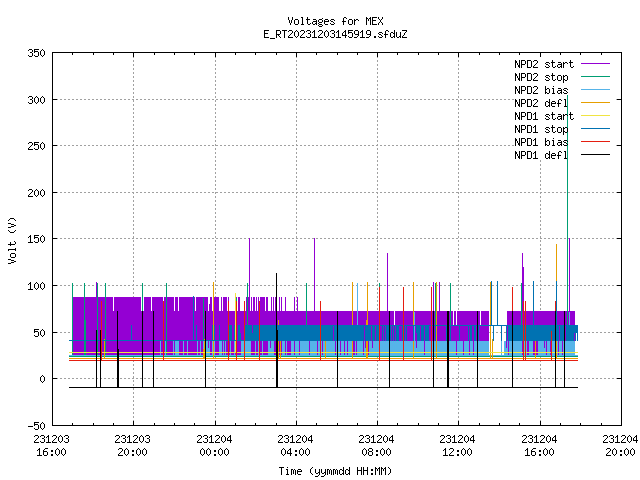Click the 231203 20:00 x-axis tick label

pyautogui.click(x=133, y=446)
